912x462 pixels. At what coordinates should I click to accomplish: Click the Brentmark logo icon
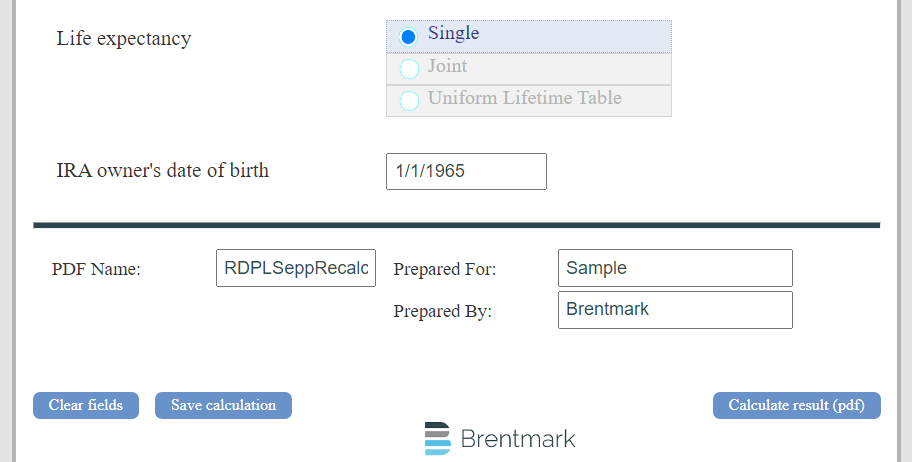pyautogui.click(x=437, y=438)
